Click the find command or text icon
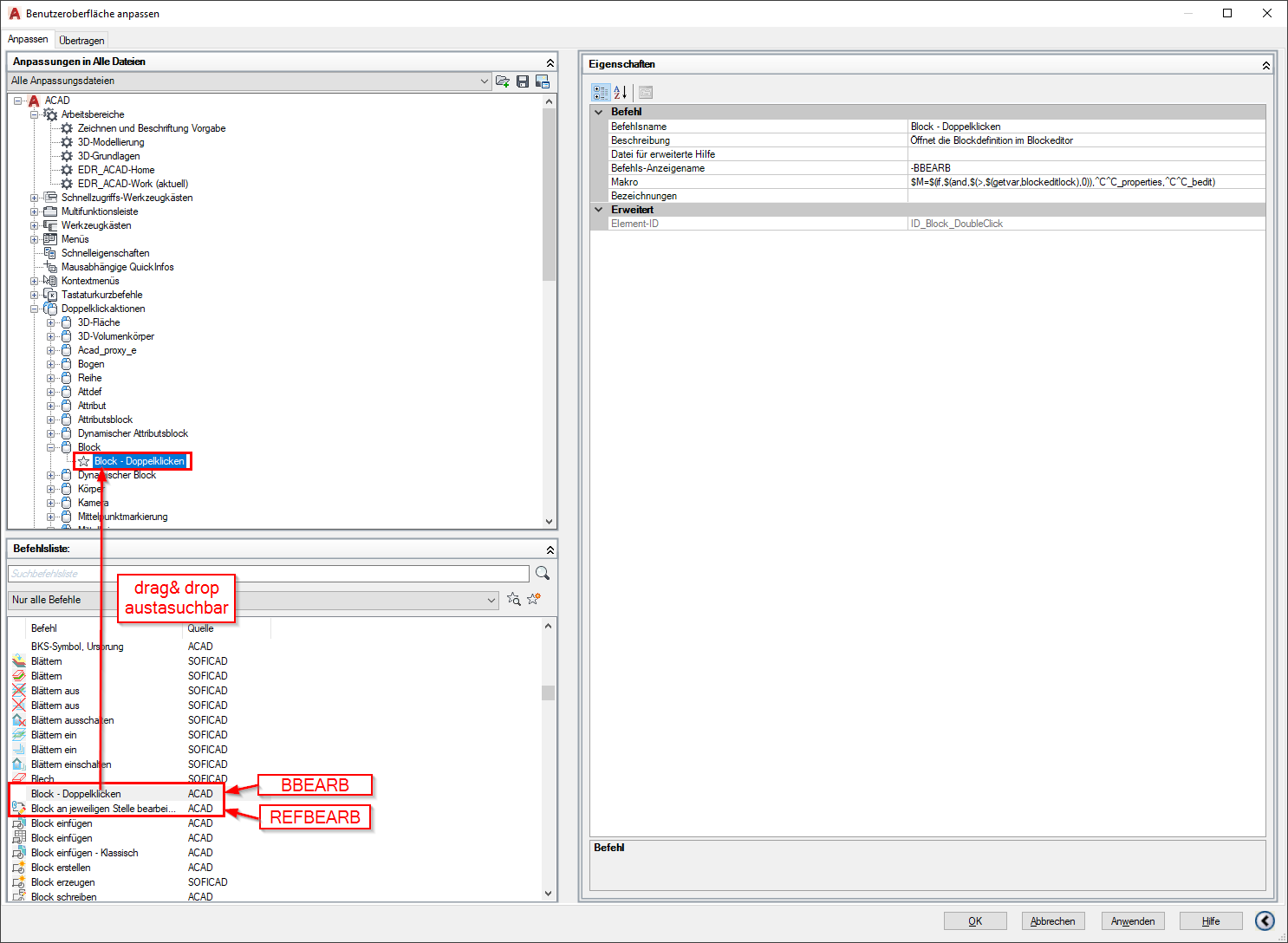 [x=513, y=599]
